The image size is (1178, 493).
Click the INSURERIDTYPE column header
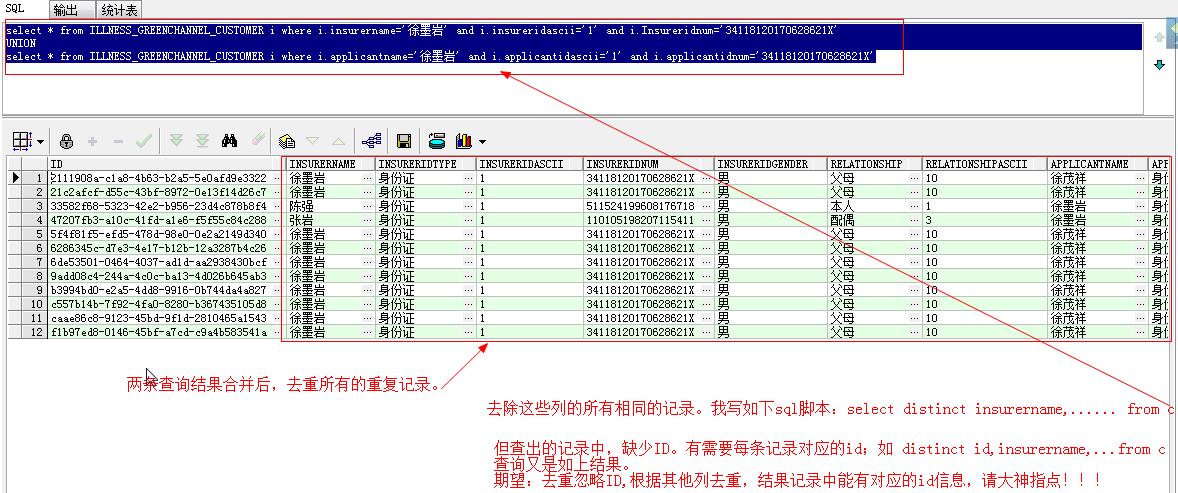[427, 164]
